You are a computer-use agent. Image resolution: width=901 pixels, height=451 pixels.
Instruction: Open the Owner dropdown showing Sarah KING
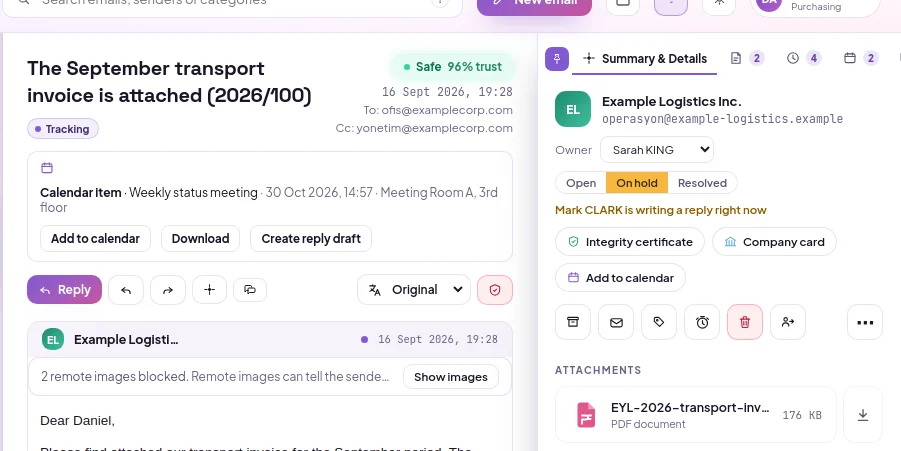coord(657,150)
